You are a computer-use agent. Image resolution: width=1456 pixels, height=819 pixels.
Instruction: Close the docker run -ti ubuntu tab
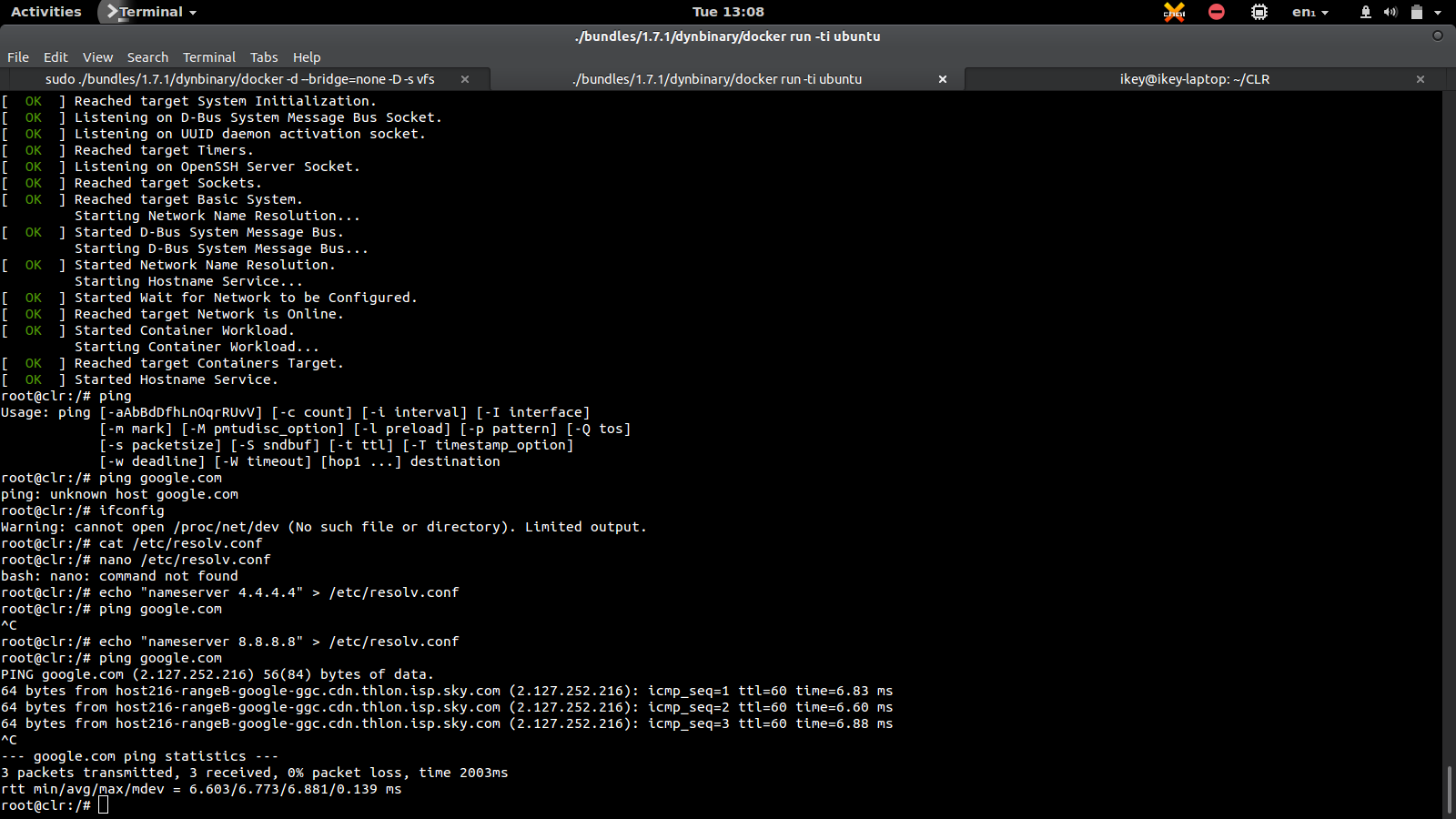click(x=943, y=79)
